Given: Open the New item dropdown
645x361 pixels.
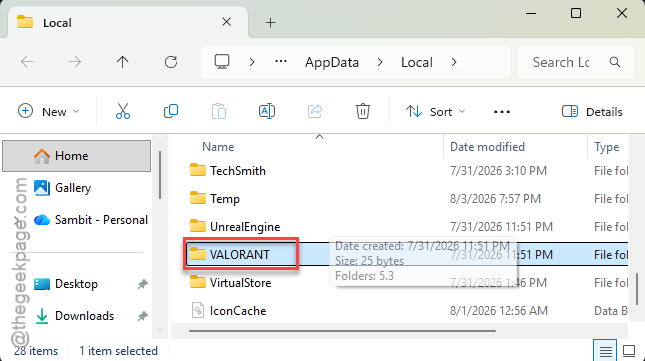Looking at the screenshot, I should point(49,111).
